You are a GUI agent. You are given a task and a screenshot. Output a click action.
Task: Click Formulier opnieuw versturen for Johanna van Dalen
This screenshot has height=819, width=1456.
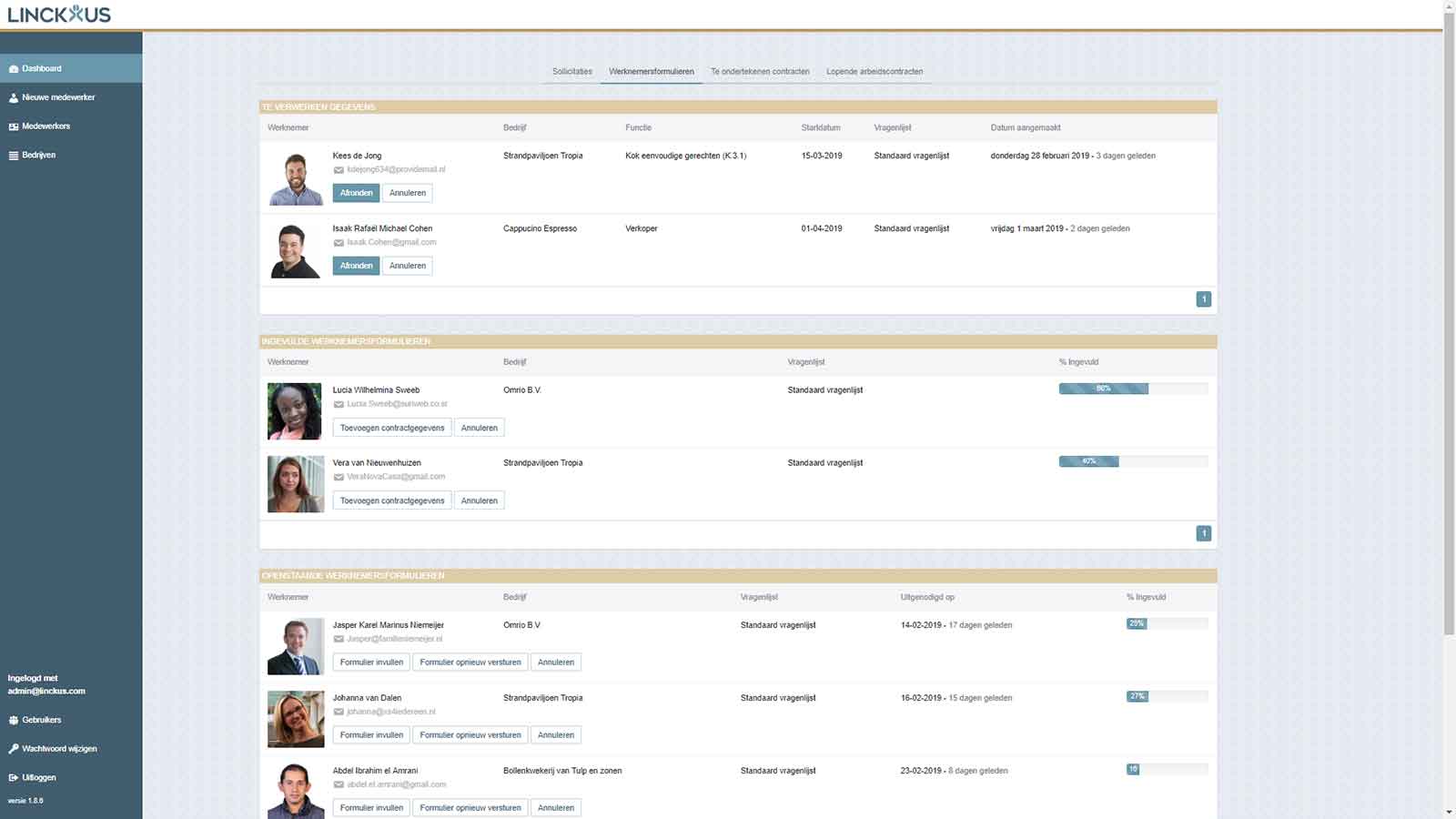coord(470,735)
